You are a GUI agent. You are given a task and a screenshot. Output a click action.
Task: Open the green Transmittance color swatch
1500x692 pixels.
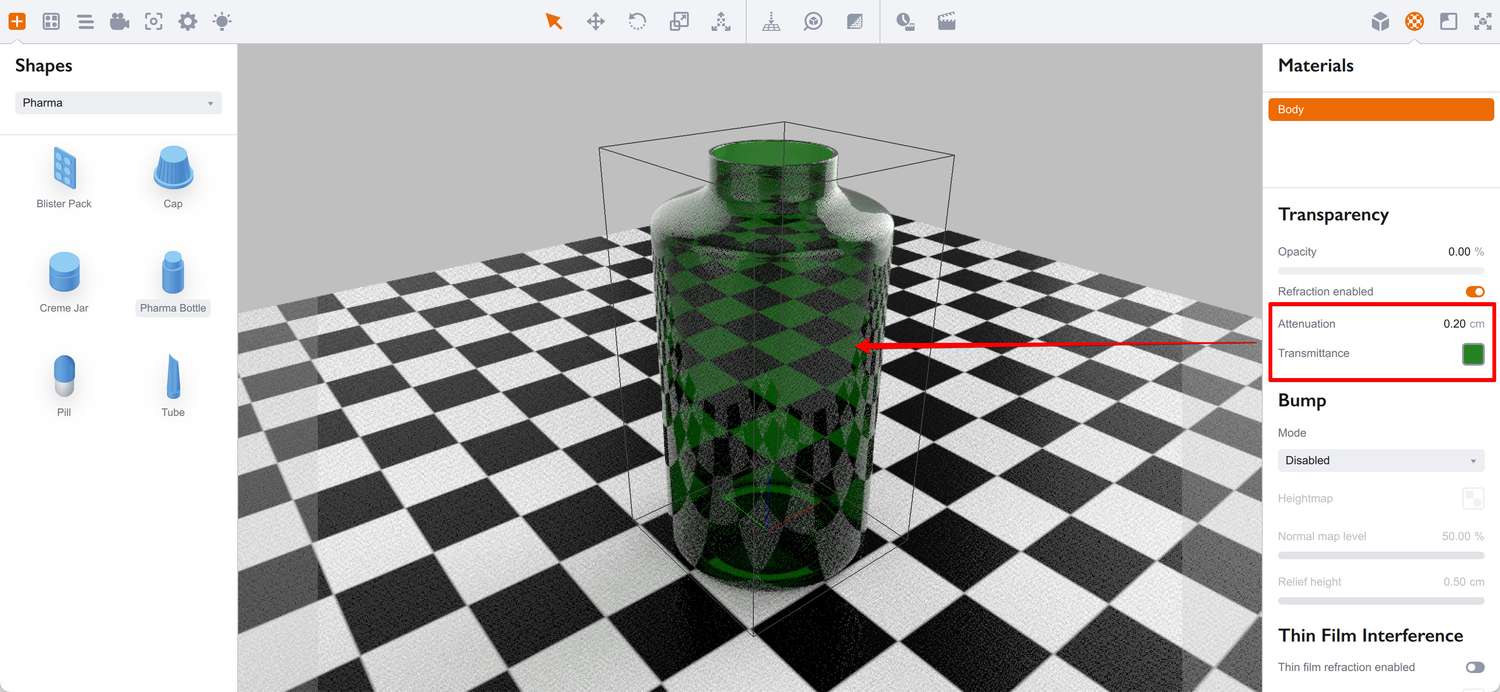click(x=1473, y=353)
